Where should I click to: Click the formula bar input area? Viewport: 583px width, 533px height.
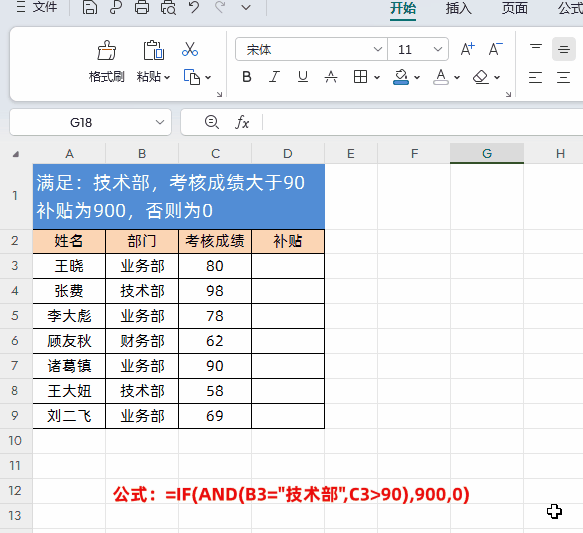tap(422, 122)
